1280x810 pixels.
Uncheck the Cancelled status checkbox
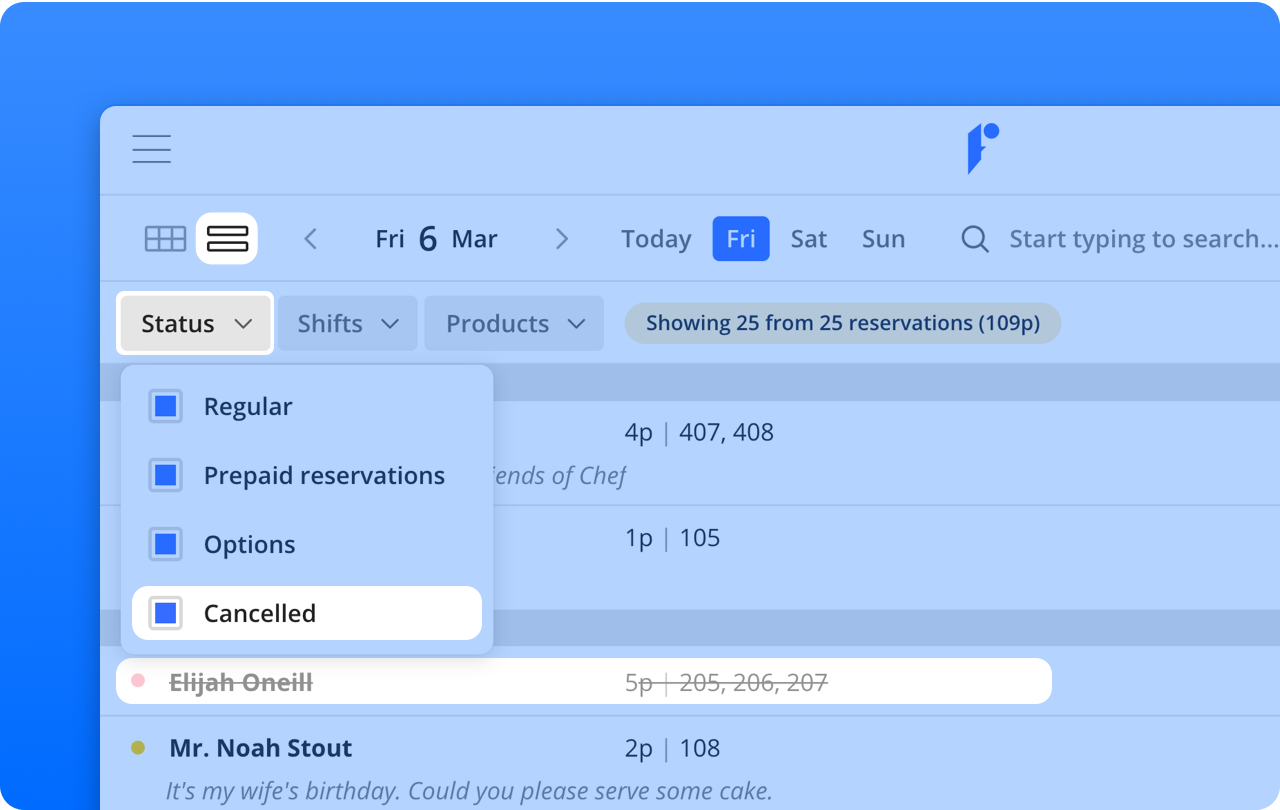(x=166, y=613)
